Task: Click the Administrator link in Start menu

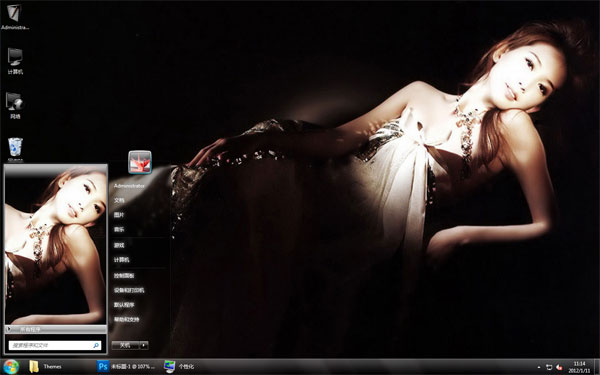Action: (x=129, y=186)
